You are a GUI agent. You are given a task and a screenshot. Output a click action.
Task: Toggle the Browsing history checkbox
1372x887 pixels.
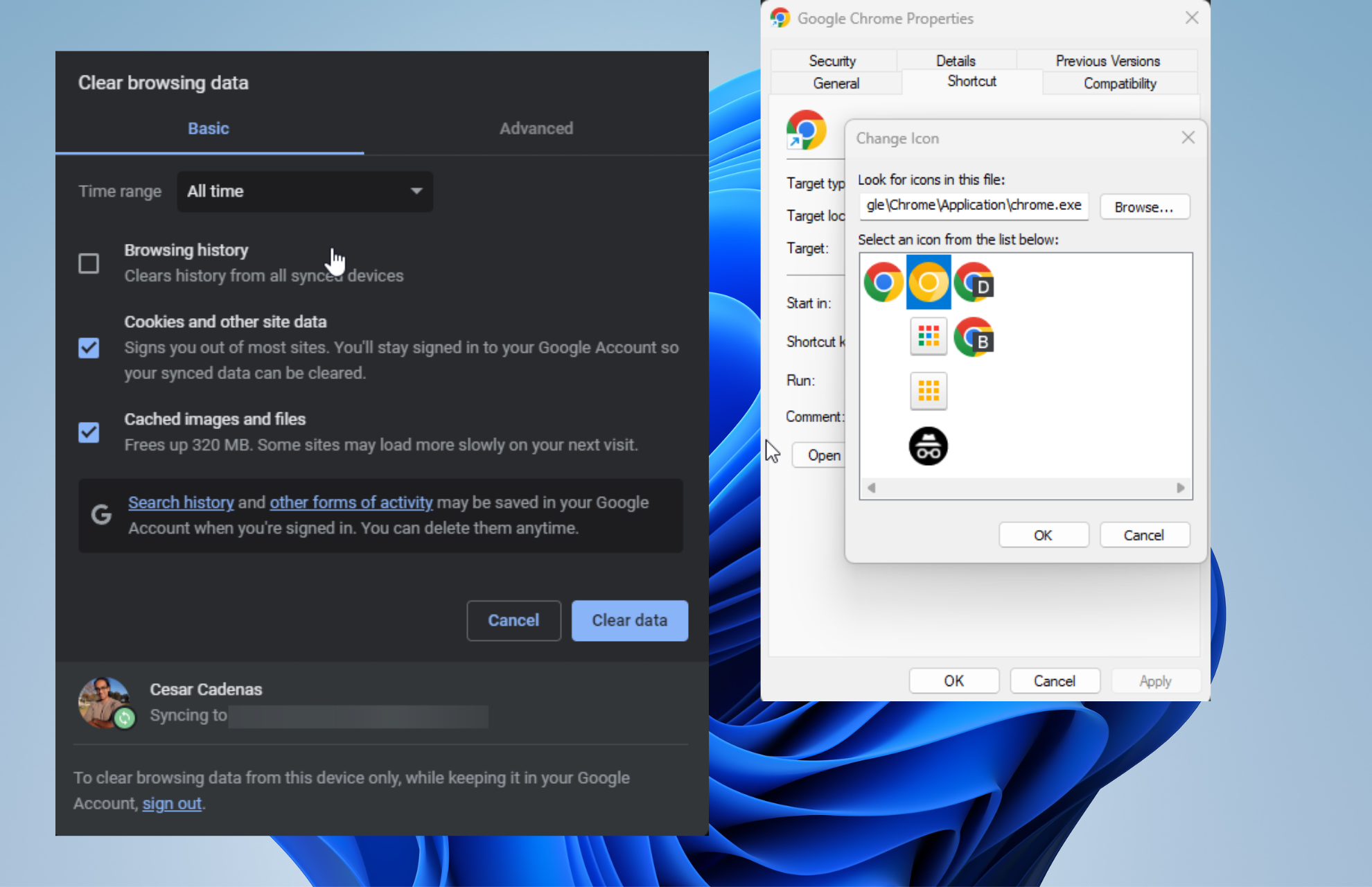pyautogui.click(x=88, y=263)
